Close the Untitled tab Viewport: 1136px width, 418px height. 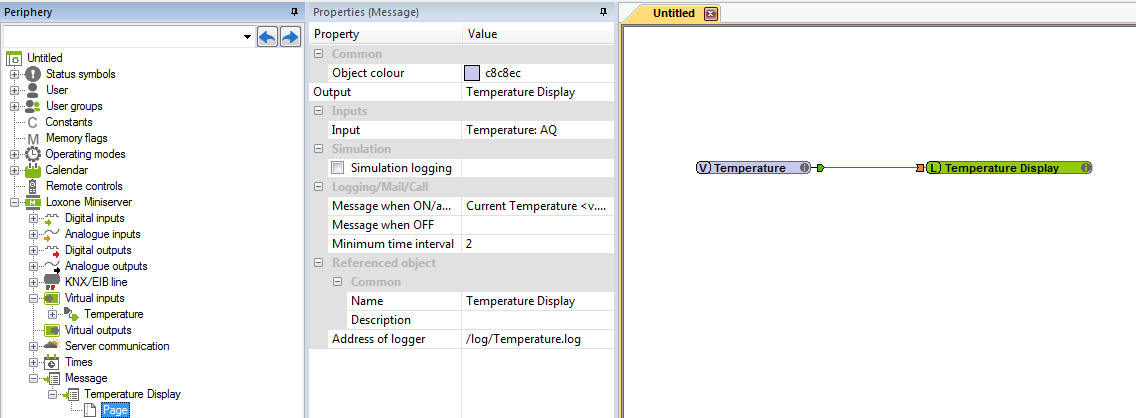tap(711, 13)
